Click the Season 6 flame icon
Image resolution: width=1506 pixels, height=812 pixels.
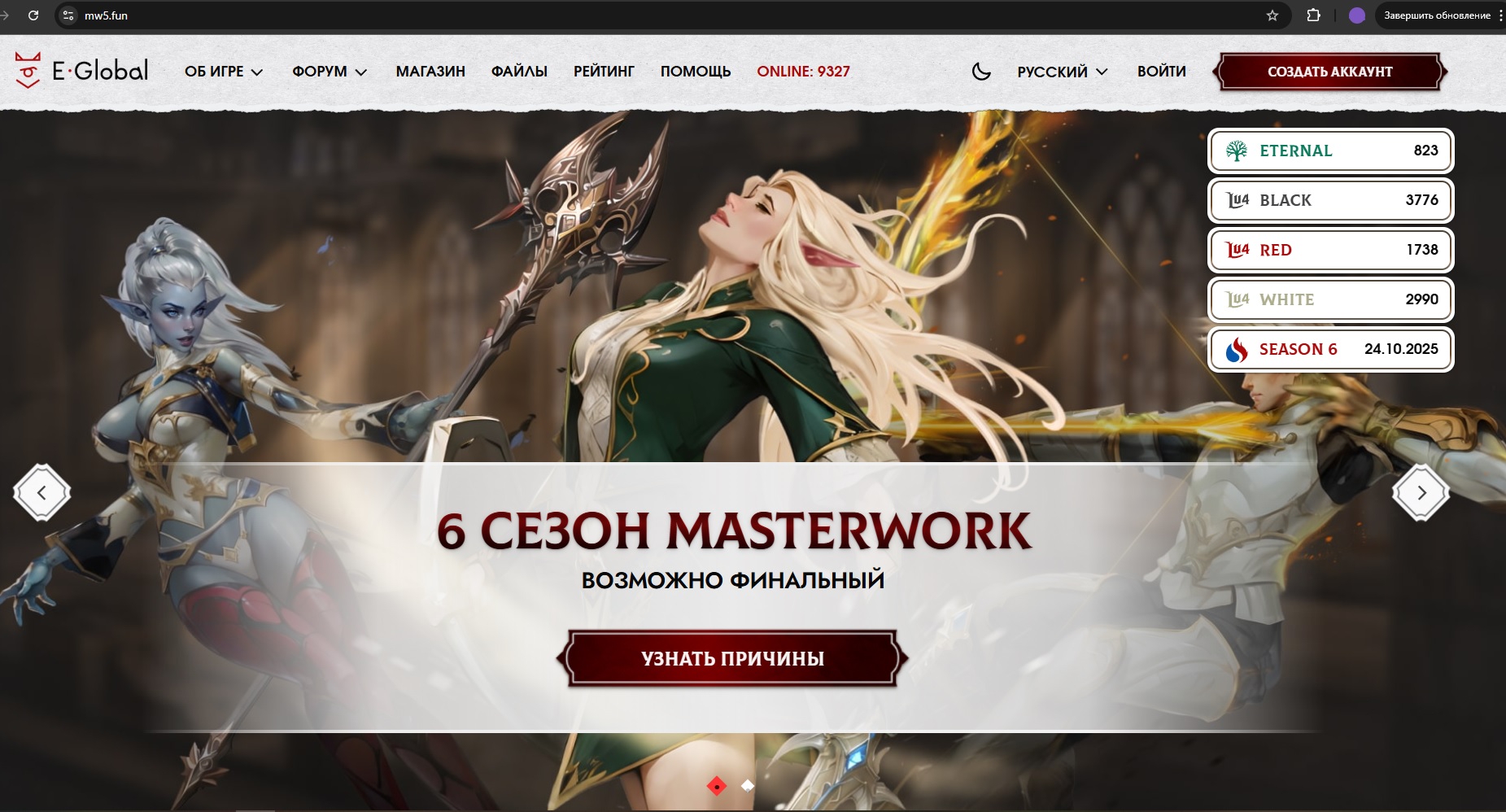tap(1237, 349)
